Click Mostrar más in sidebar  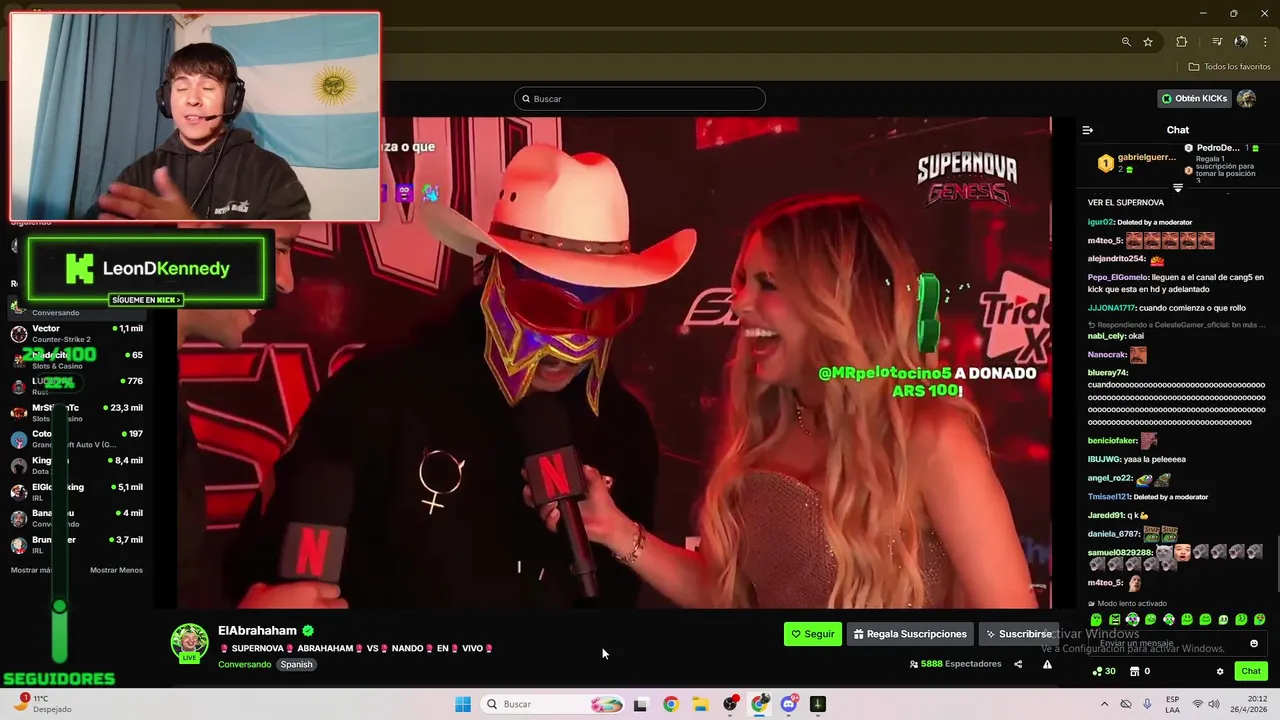[x=31, y=570]
